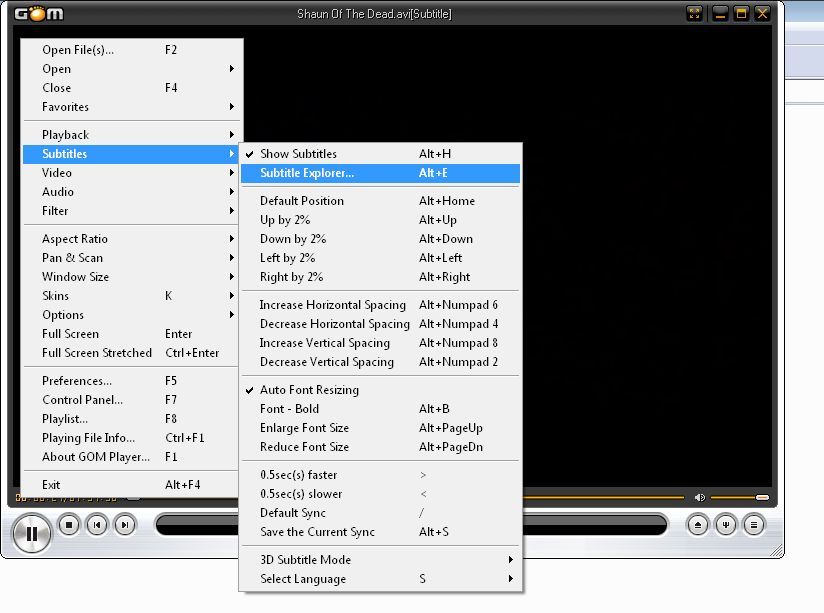The image size is (824, 613).
Task: Toggle Show Subtitles checkmark item
Action: (x=380, y=154)
